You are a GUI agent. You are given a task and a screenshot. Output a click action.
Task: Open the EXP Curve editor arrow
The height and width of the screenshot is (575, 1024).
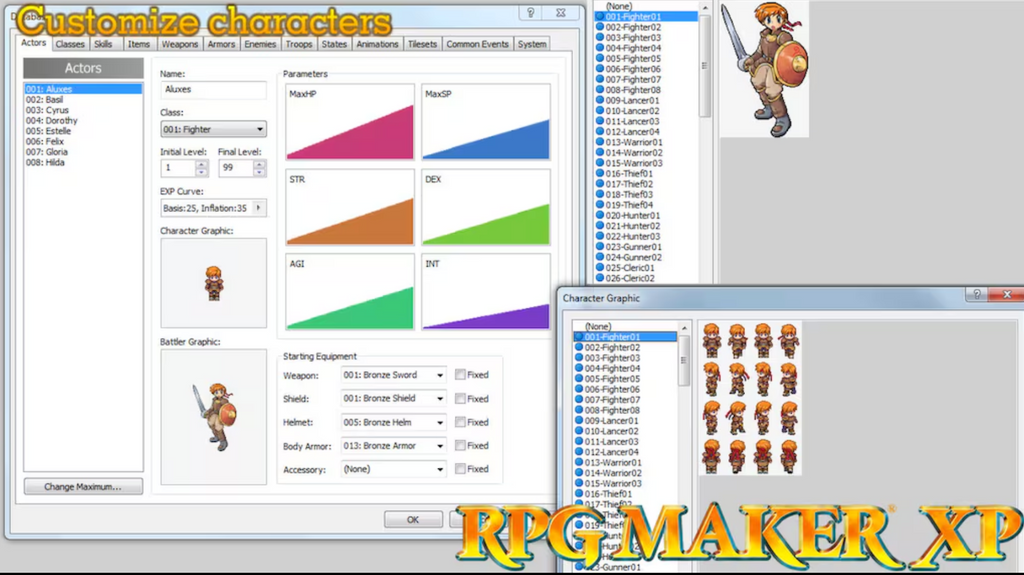[x=259, y=208]
